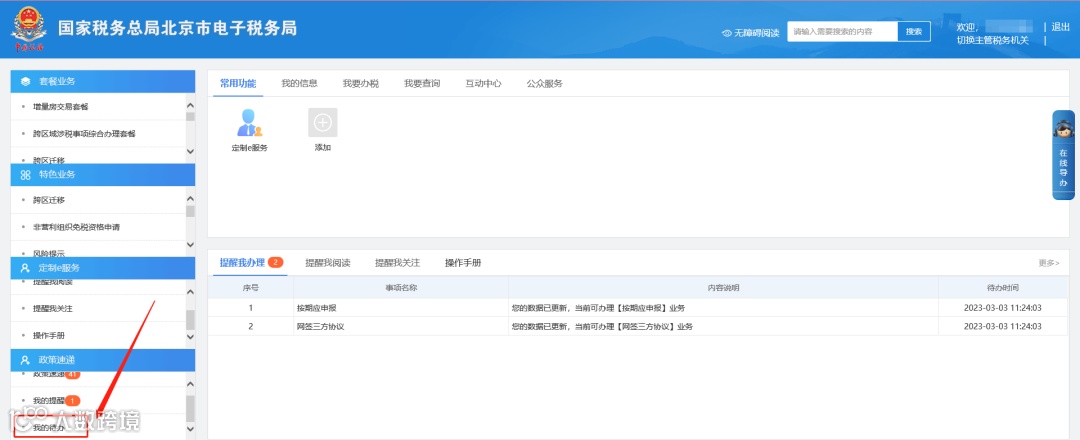This screenshot has width=1080, height=440.
Task: Toggle 无障碍阅读 accessible reading mode
Action: [x=750, y=33]
